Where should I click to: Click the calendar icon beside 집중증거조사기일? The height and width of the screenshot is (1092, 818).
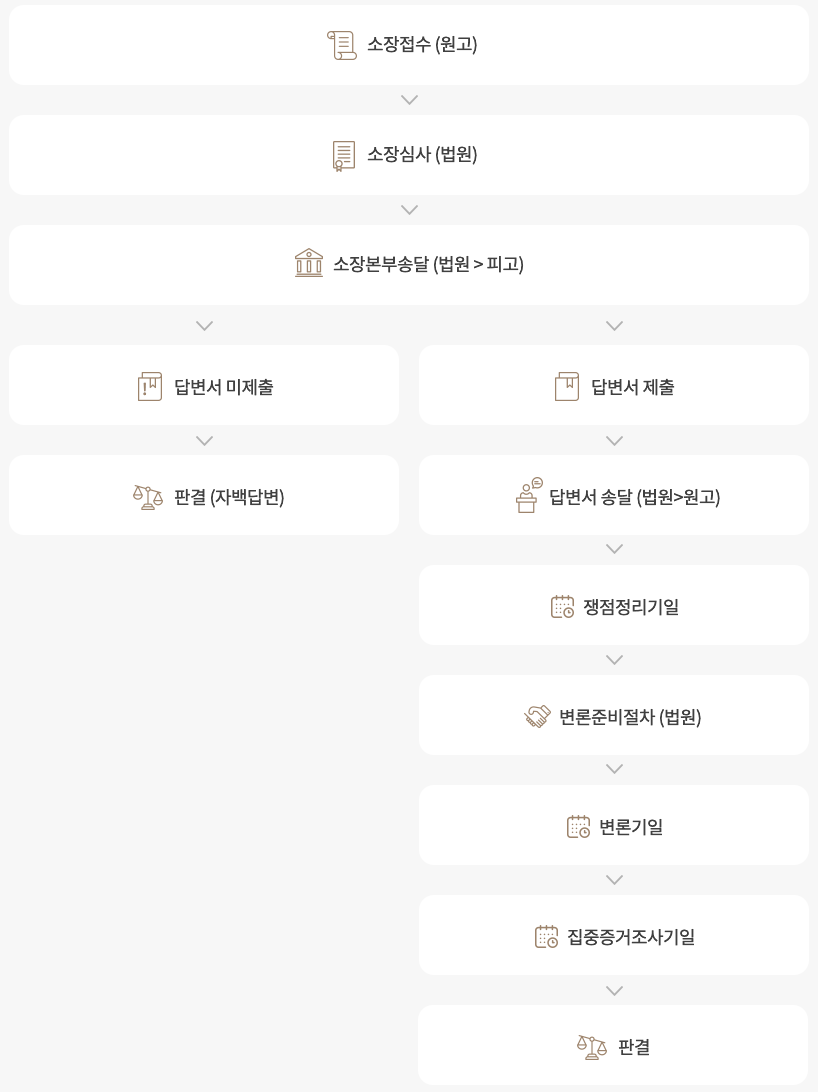point(546,937)
